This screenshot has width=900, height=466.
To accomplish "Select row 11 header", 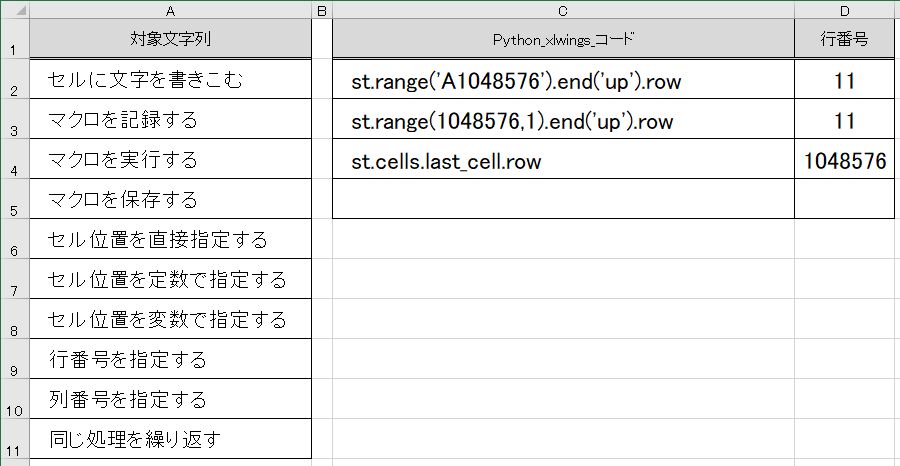I will [x=14, y=439].
